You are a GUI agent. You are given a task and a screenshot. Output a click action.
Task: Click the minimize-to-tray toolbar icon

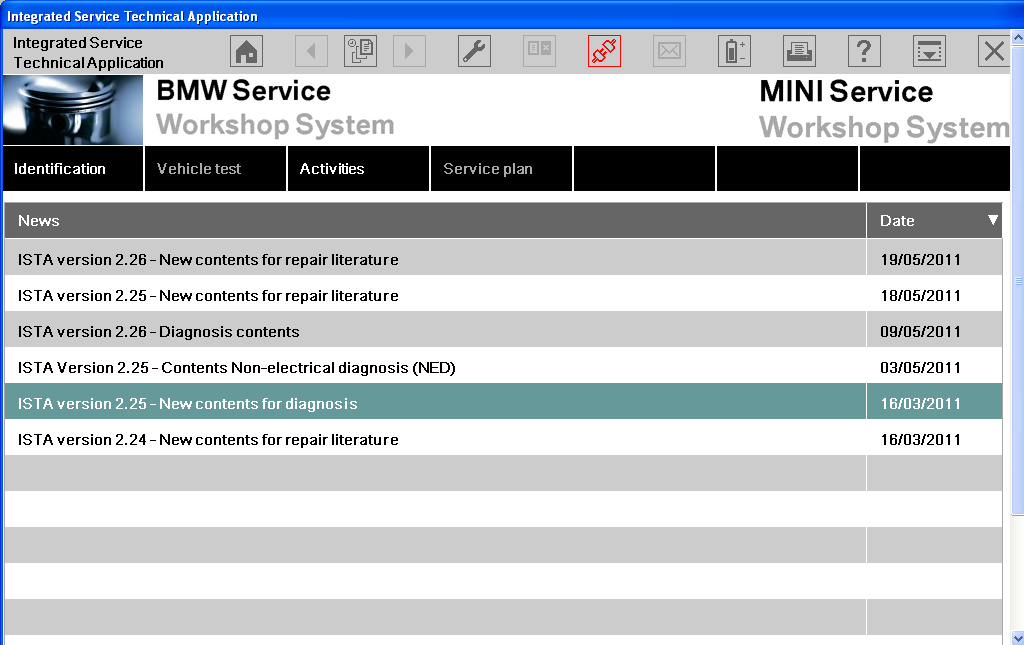point(929,51)
